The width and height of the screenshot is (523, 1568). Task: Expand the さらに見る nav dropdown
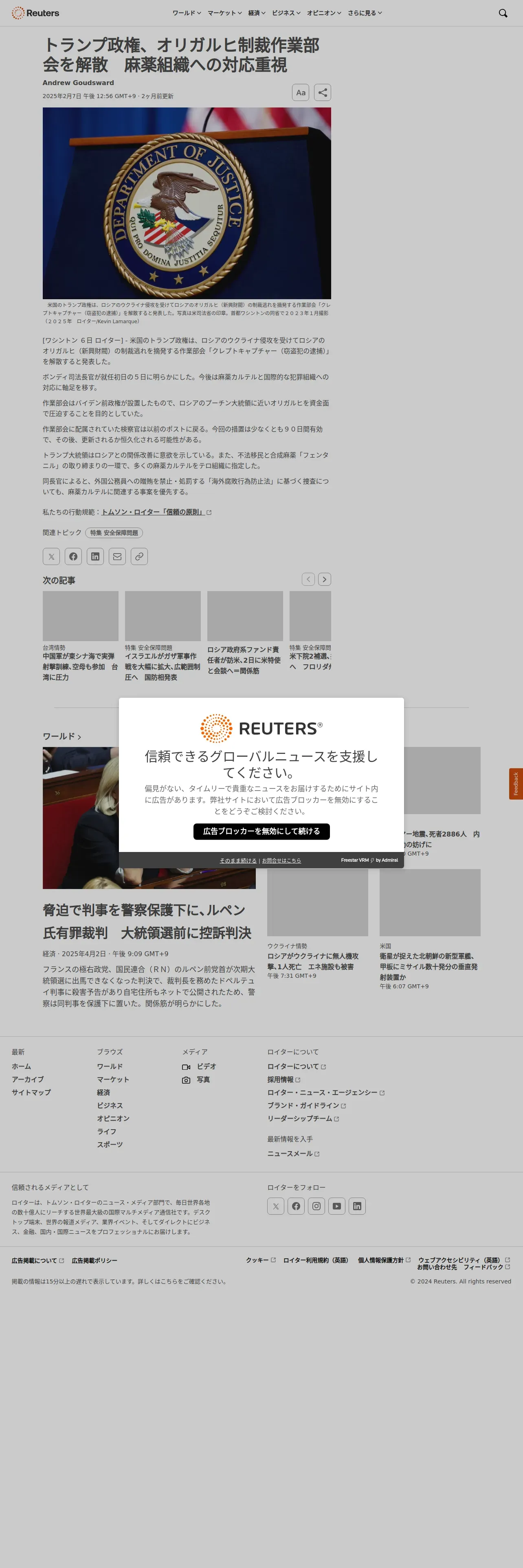coord(365,13)
